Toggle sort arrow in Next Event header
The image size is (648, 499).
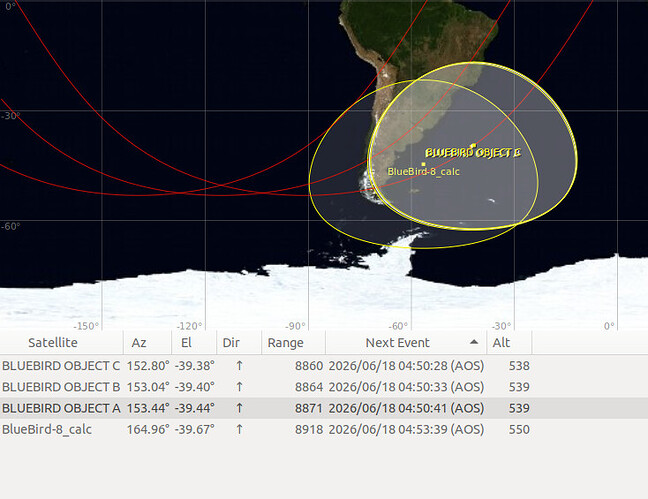pos(474,342)
